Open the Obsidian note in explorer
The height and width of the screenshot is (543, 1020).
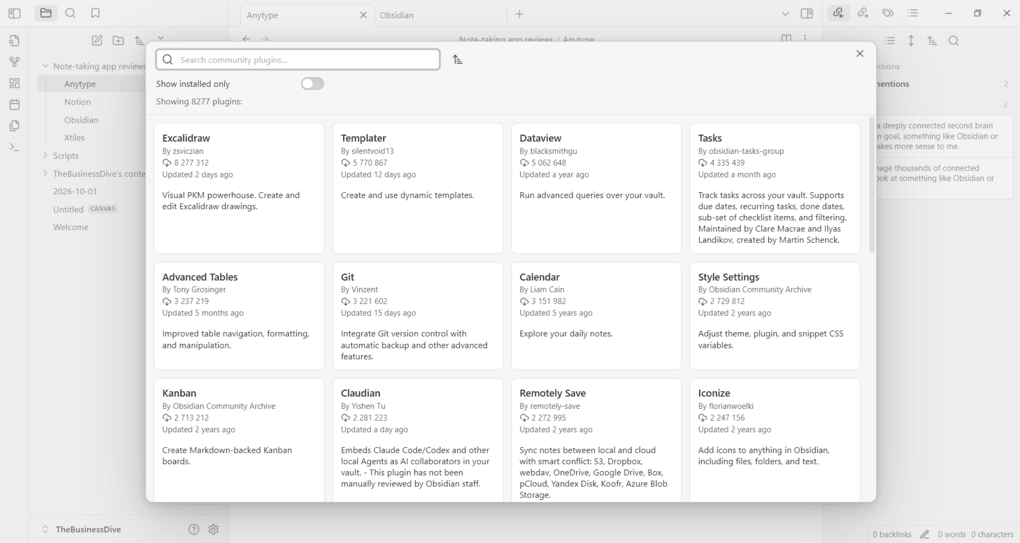point(81,120)
